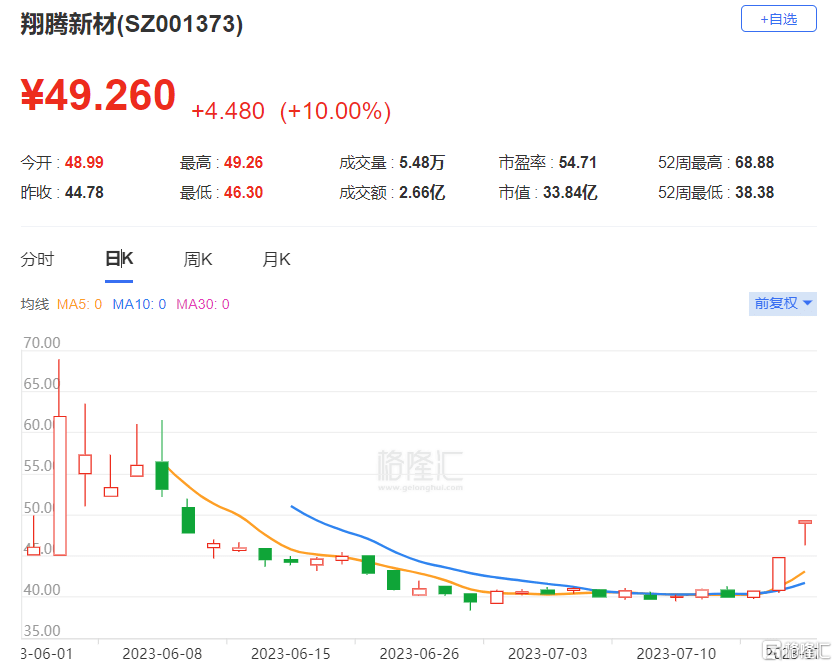The width and height of the screenshot is (837, 667).
Task: Toggle the MA30 moving average legend
Action: click(203, 304)
